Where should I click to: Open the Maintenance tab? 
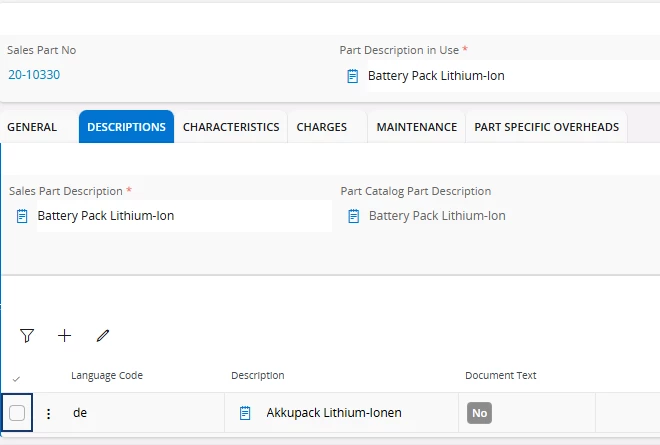[x=417, y=127]
